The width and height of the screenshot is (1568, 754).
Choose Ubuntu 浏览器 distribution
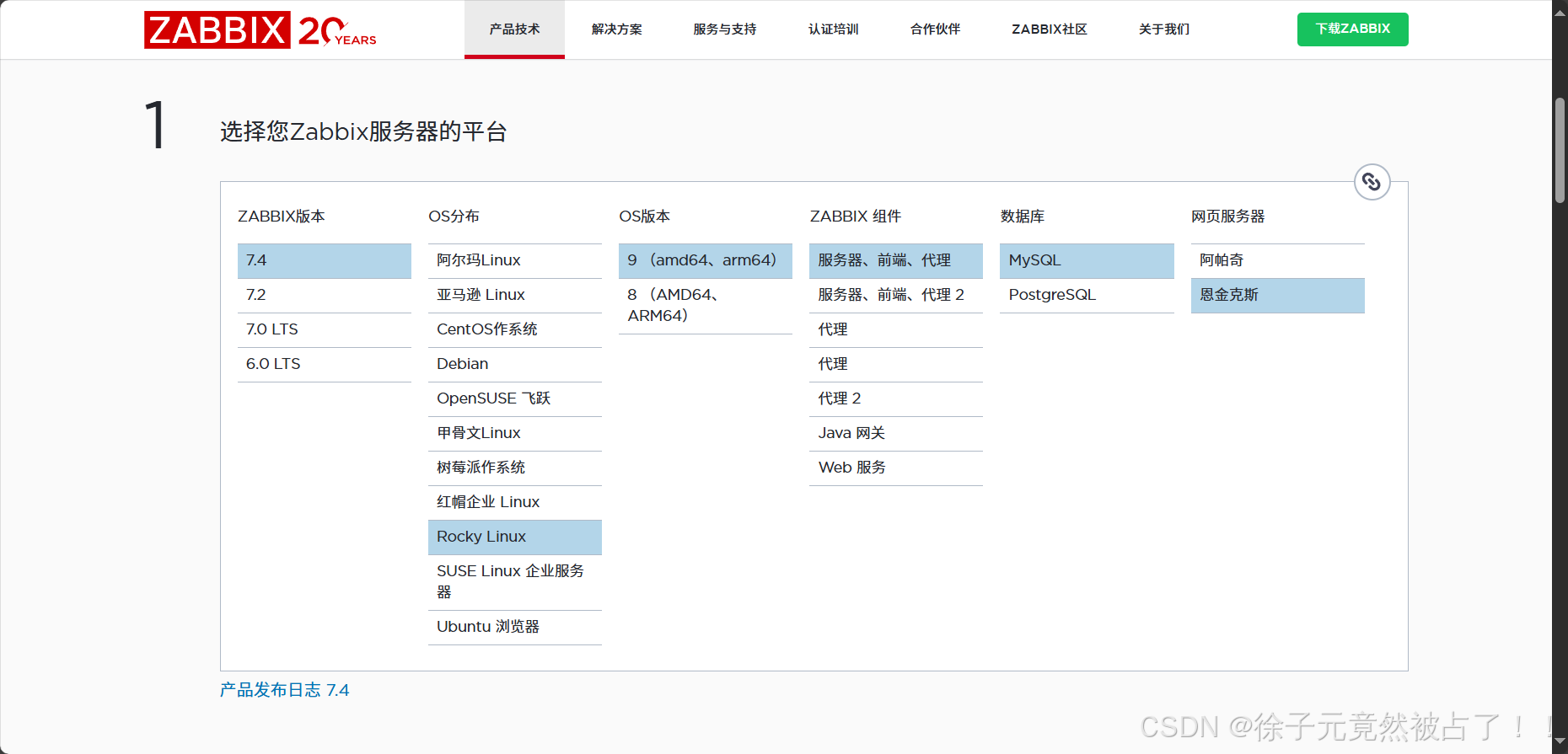515,628
